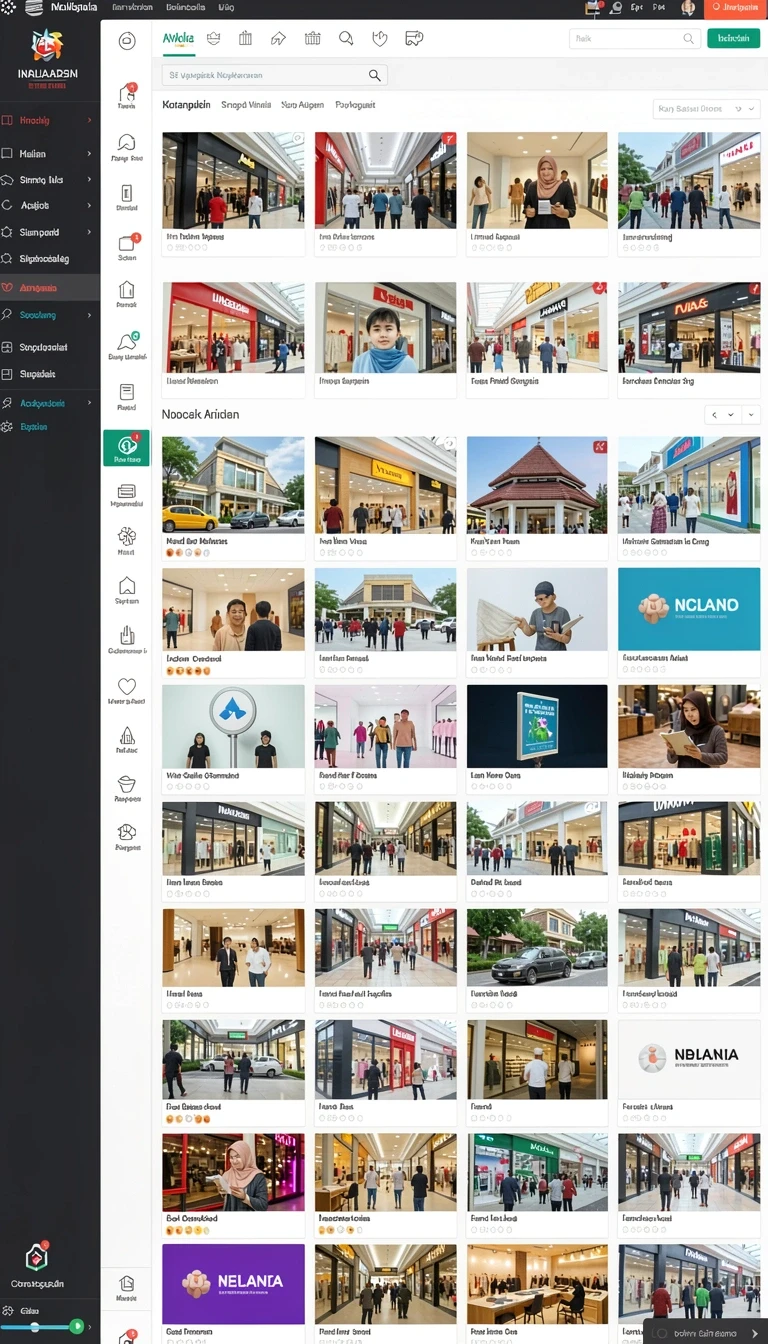Select the Kotangdein tab
The width and height of the screenshot is (768, 1344).
[186, 105]
